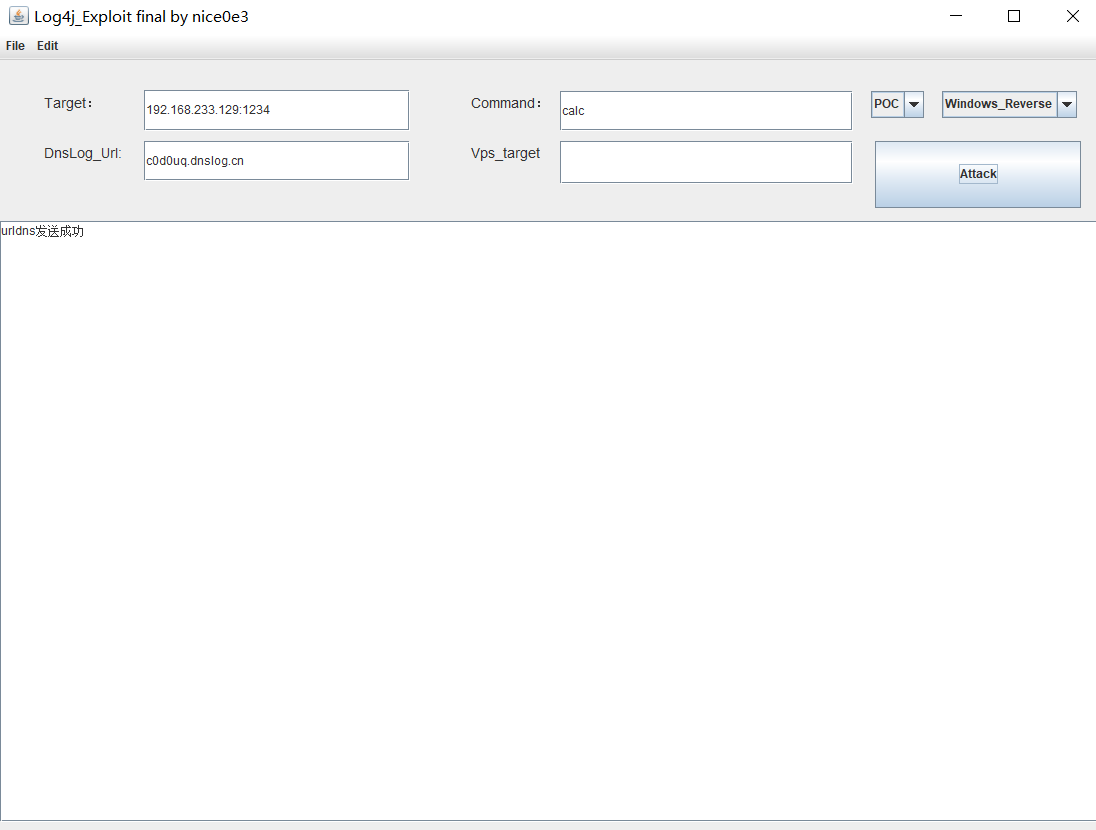Click the urldns发送成功 output text
Screen dimensions: 1096x830
point(43,231)
